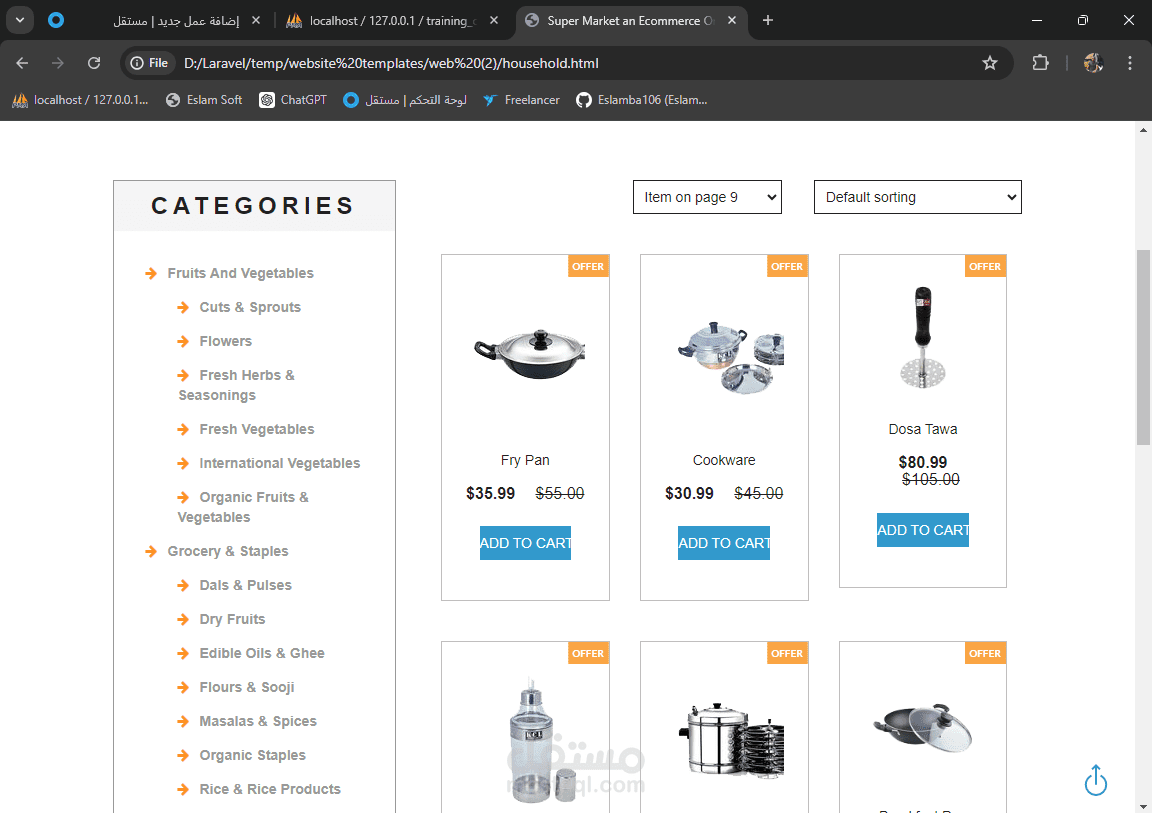Open Fresh Vegetables subcategory
Screen dimensions: 1152x813
pos(256,429)
